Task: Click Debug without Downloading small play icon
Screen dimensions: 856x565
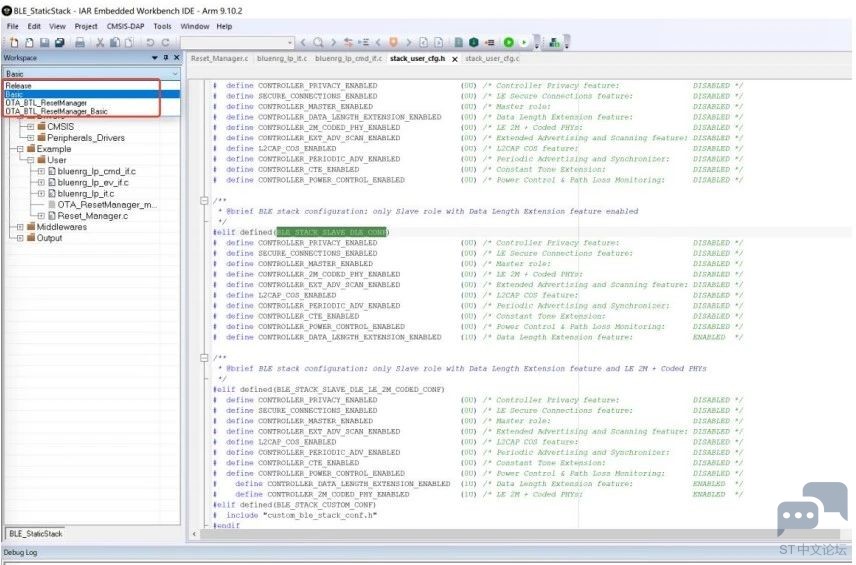Action: click(x=524, y=43)
